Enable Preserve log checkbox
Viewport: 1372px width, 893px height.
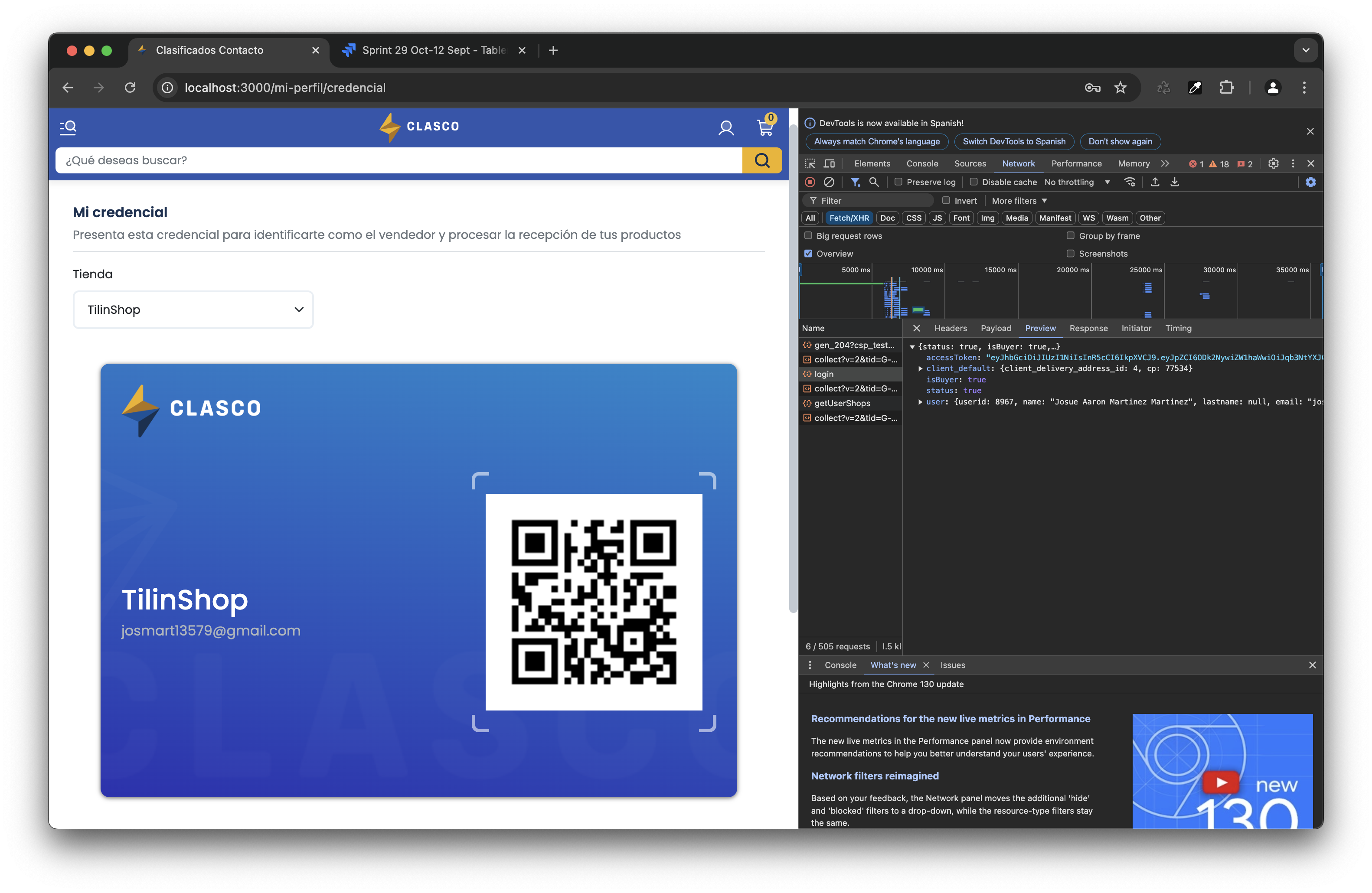[898, 182]
